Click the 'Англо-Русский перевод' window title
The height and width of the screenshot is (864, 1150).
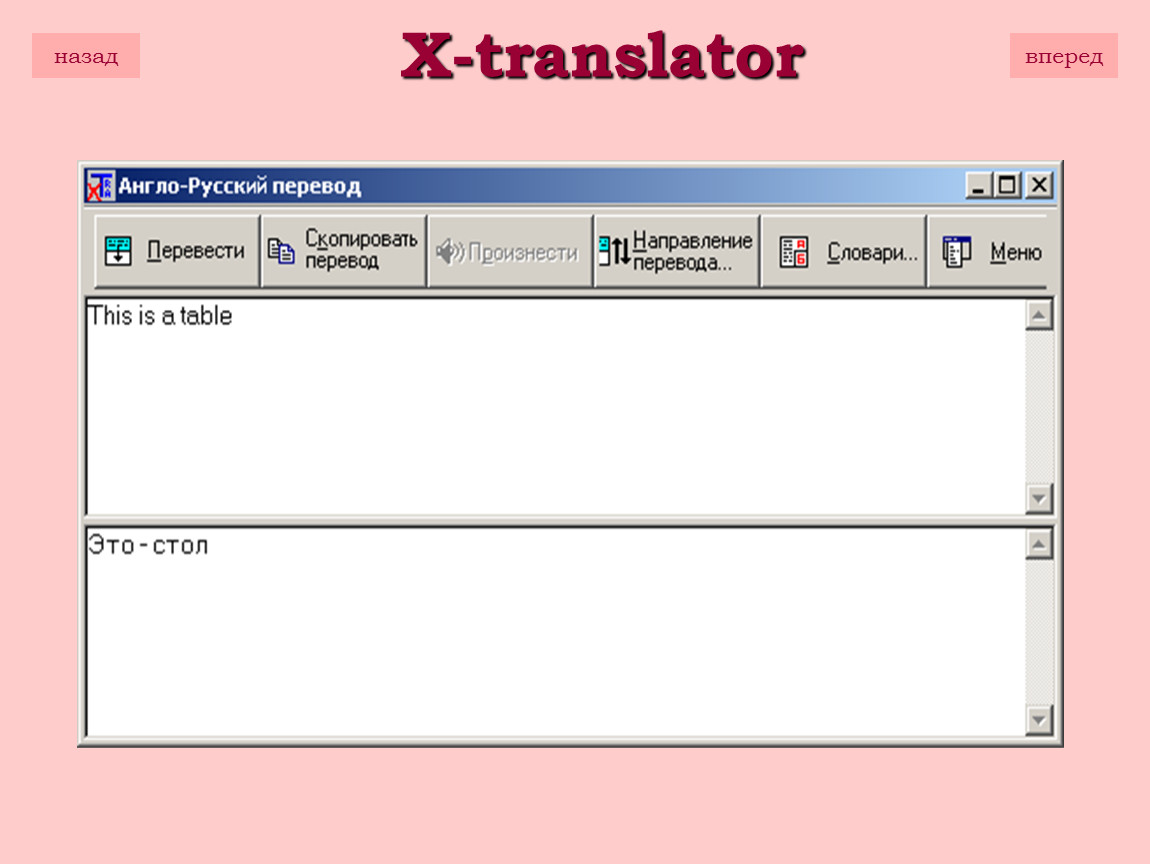point(240,186)
